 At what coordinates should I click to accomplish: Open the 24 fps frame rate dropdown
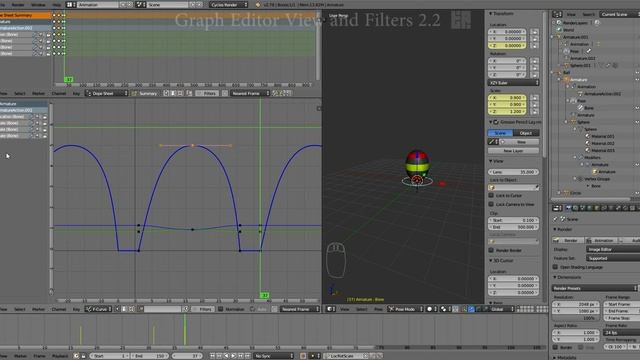point(622,333)
